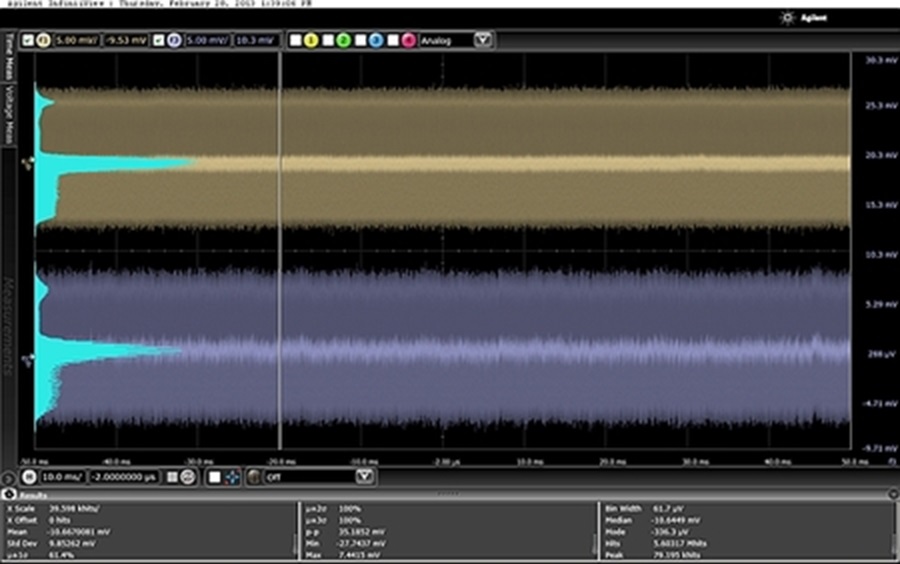Screen dimensions: 900x564
Task: Click the -9.71 mV vertical axis label
Action: tap(880, 449)
